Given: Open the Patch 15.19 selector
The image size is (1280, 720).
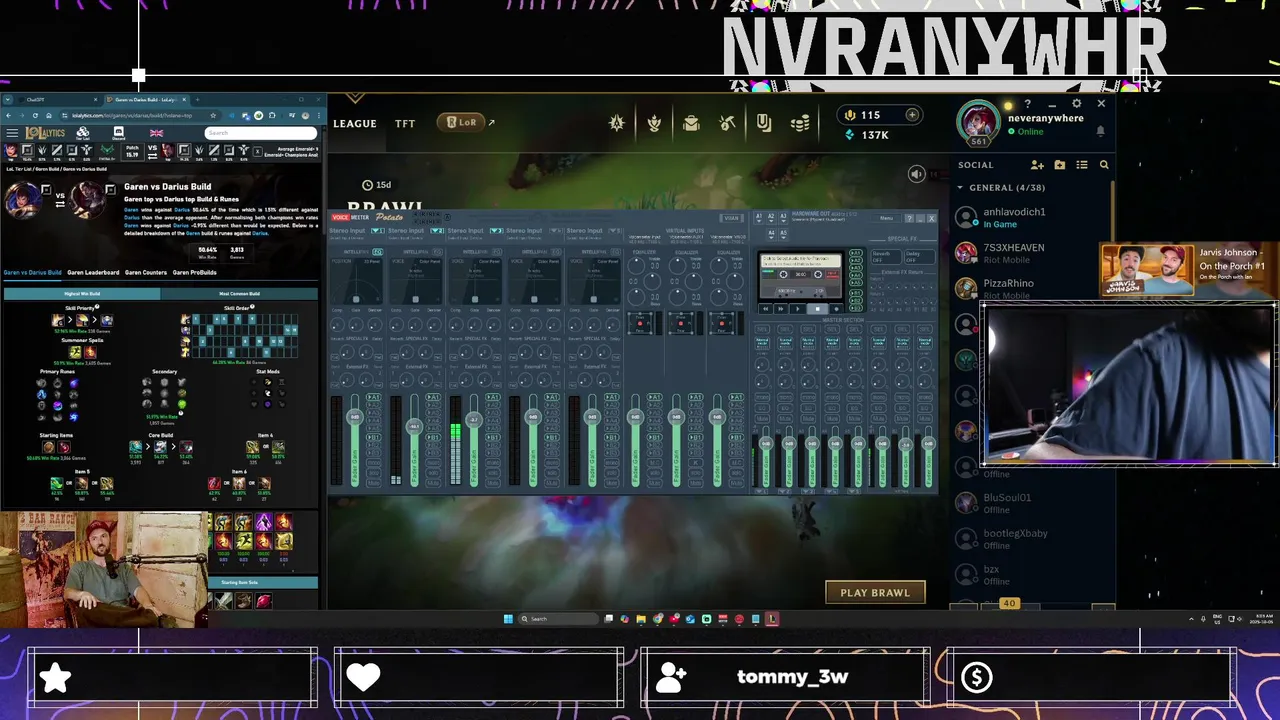Looking at the screenshot, I should (x=132, y=152).
